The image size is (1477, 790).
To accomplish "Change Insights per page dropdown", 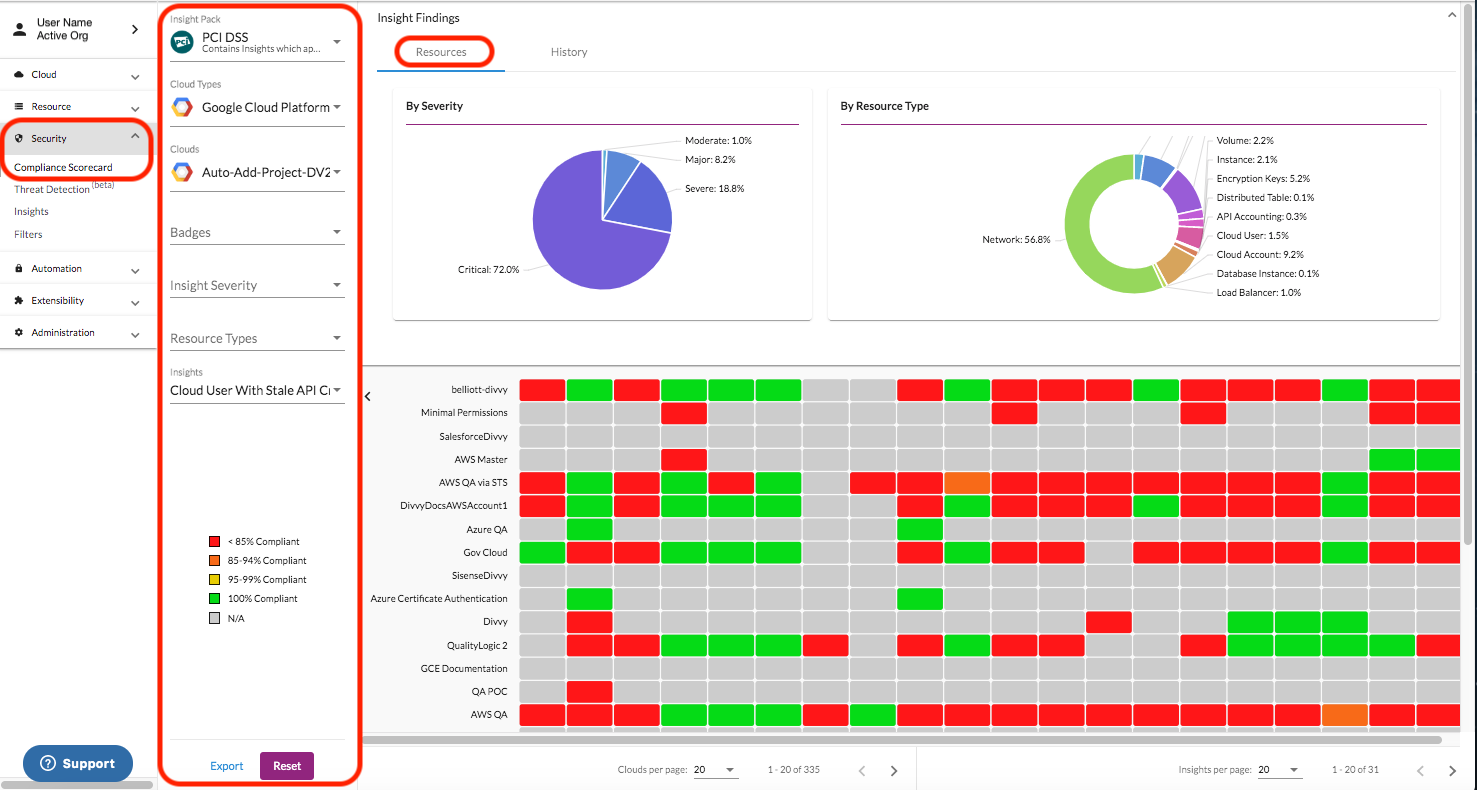I will (x=1279, y=770).
